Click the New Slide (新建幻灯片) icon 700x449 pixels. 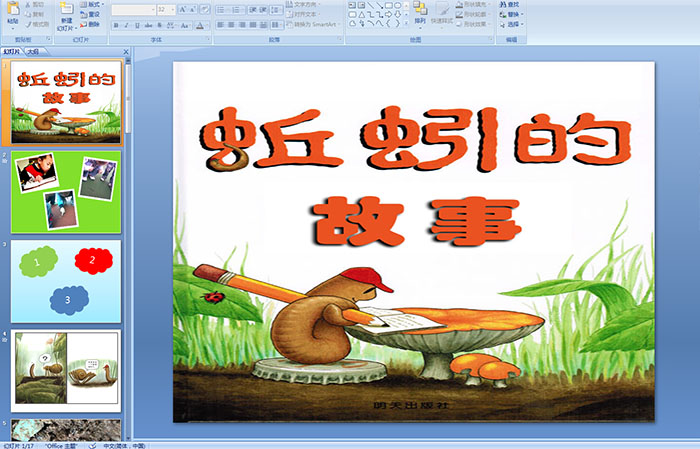pos(67,8)
